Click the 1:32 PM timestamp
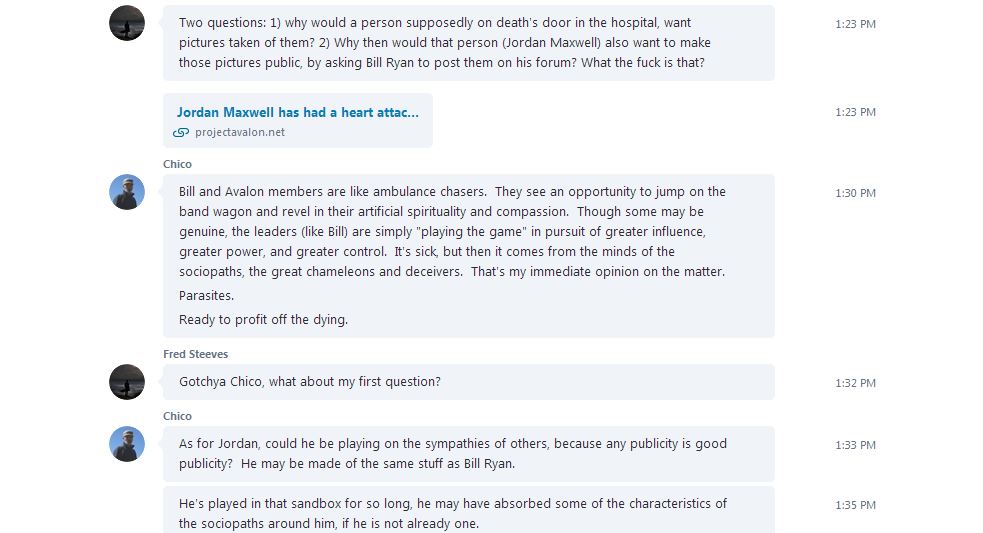Viewport: 983px width, 533px height. 855,383
